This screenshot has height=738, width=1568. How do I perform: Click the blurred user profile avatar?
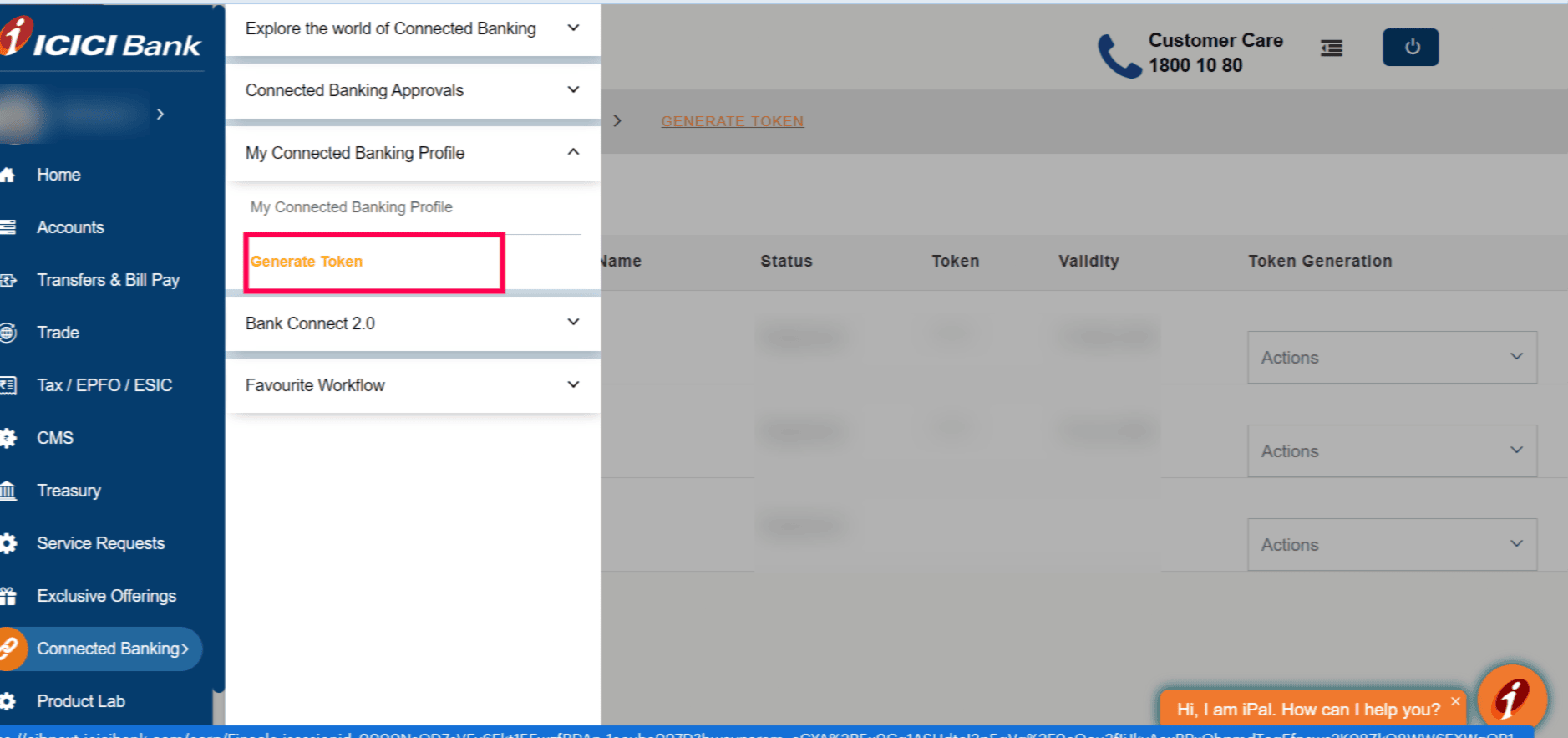(18, 114)
